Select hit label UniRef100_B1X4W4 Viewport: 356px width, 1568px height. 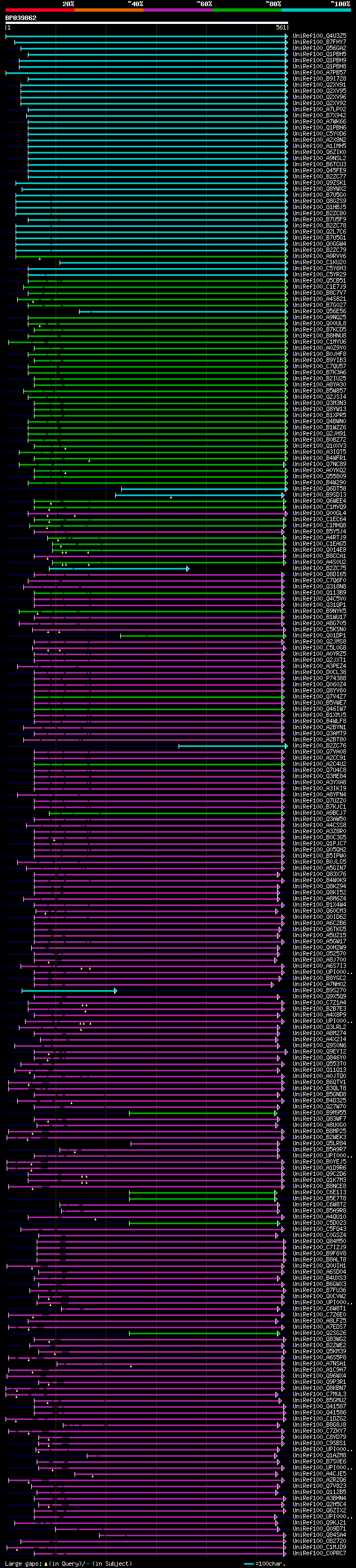pos(319,904)
